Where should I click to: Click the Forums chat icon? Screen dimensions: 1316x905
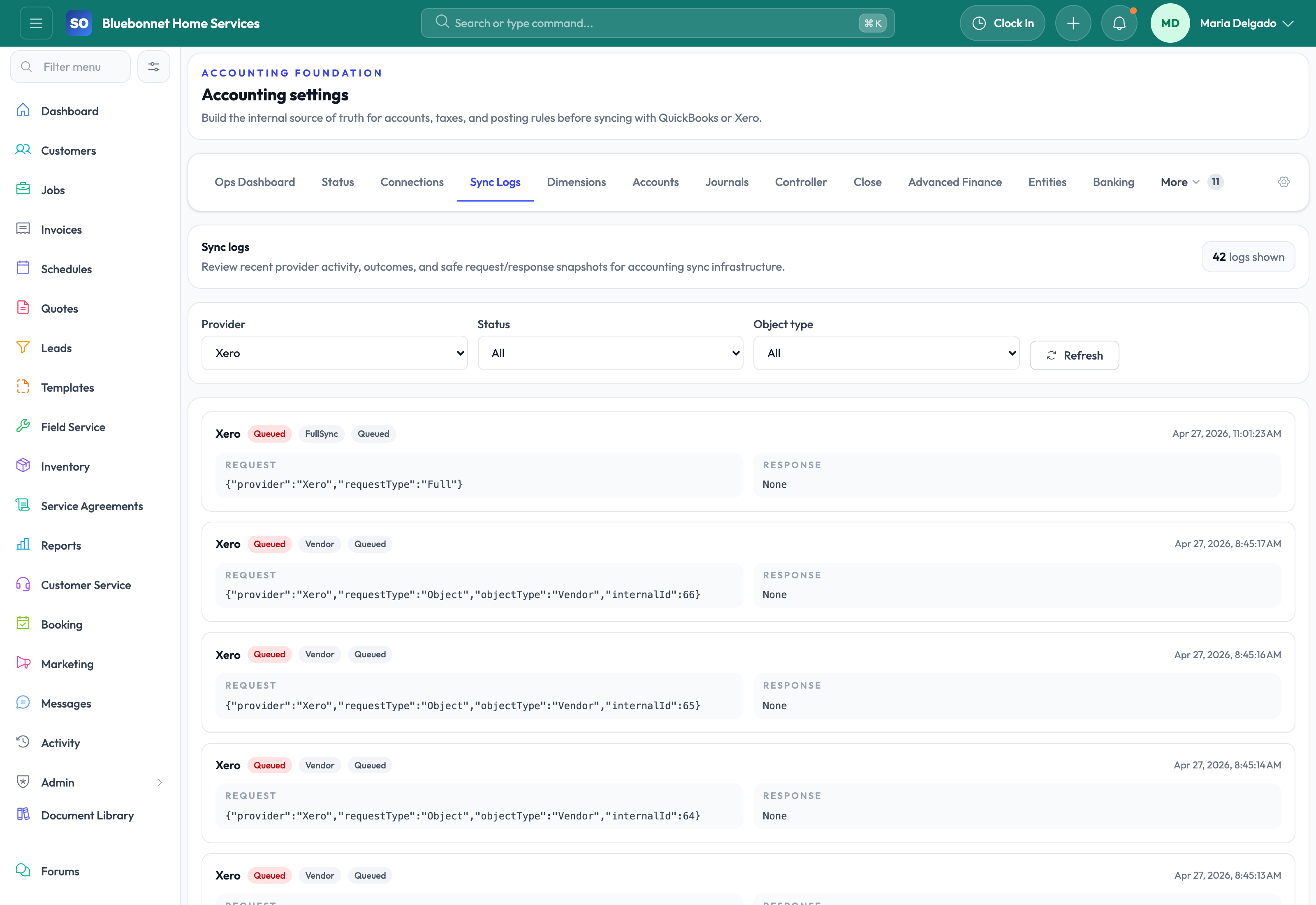(x=23, y=870)
